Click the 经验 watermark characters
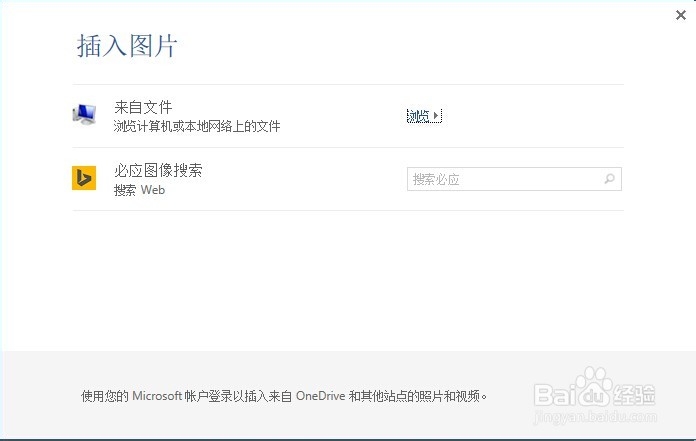Screen dimensions: 696x441 point(633,392)
